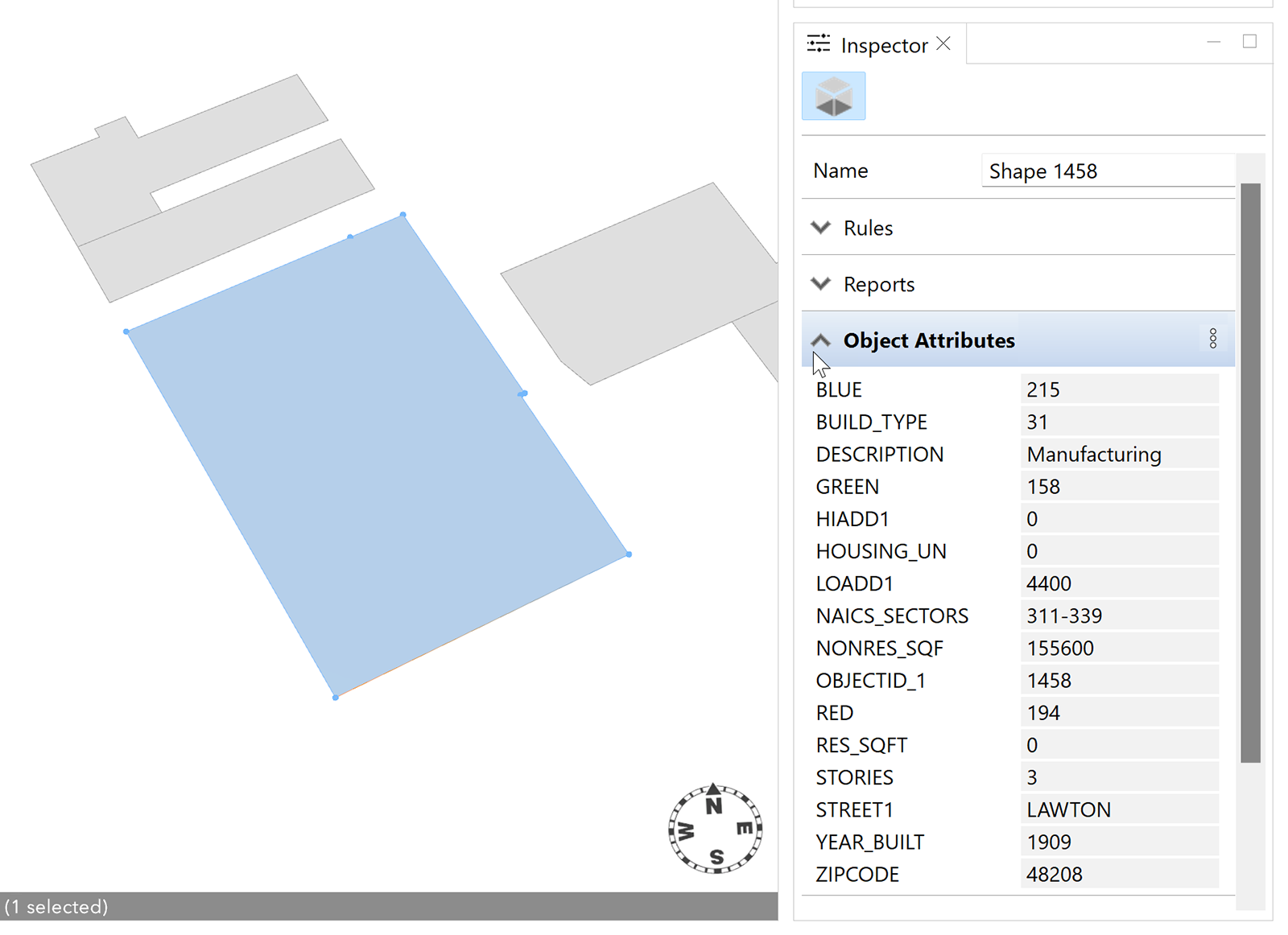Click the DESCRIPTION value Manufacturing

click(x=1093, y=454)
